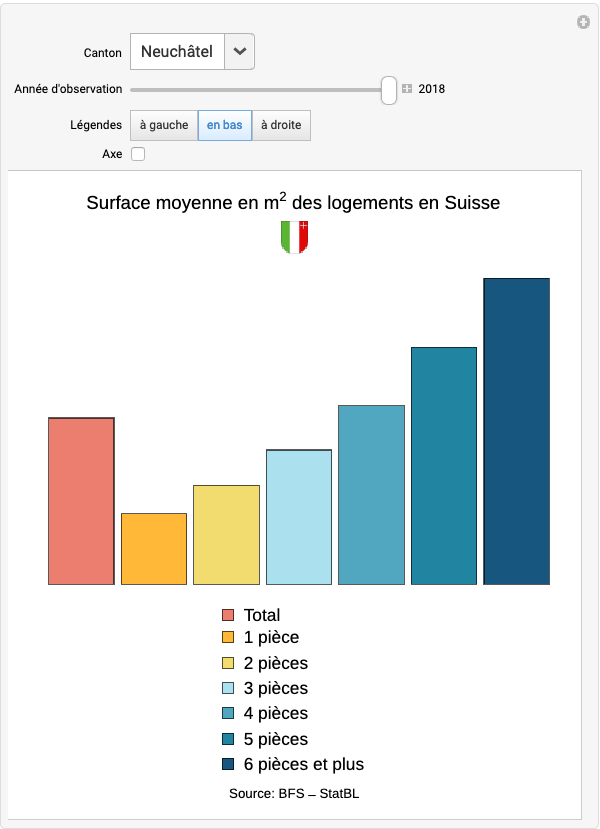600x829 pixels.
Task: Click the tallest dark blue bar
Action: (516, 431)
